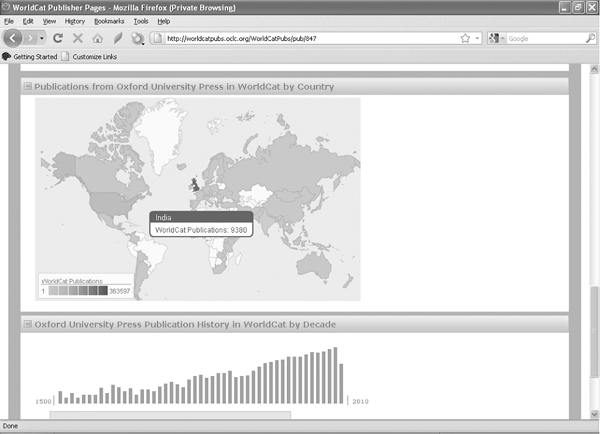Open the URL bar history dropdown arrow

point(477,38)
